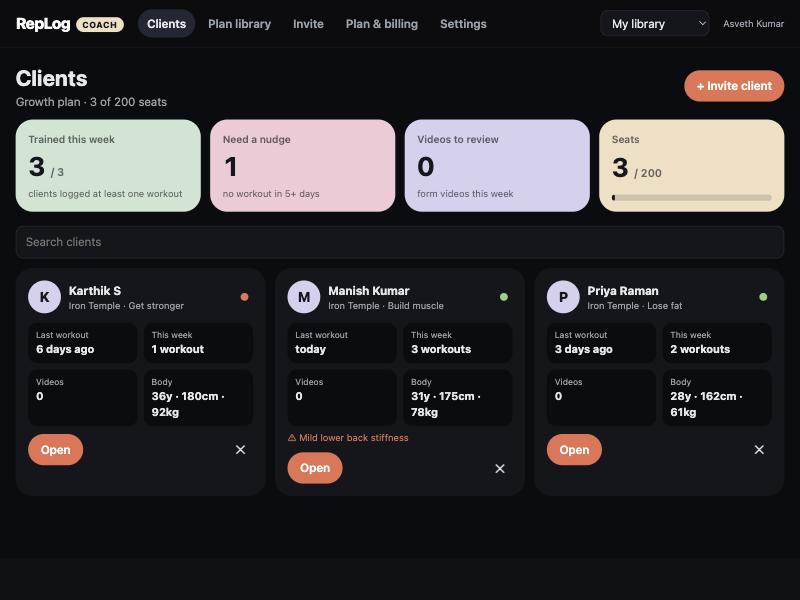Click "Iron Temple · Build muscle" subtitle
This screenshot has width=800, height=600.
[386, 306]
